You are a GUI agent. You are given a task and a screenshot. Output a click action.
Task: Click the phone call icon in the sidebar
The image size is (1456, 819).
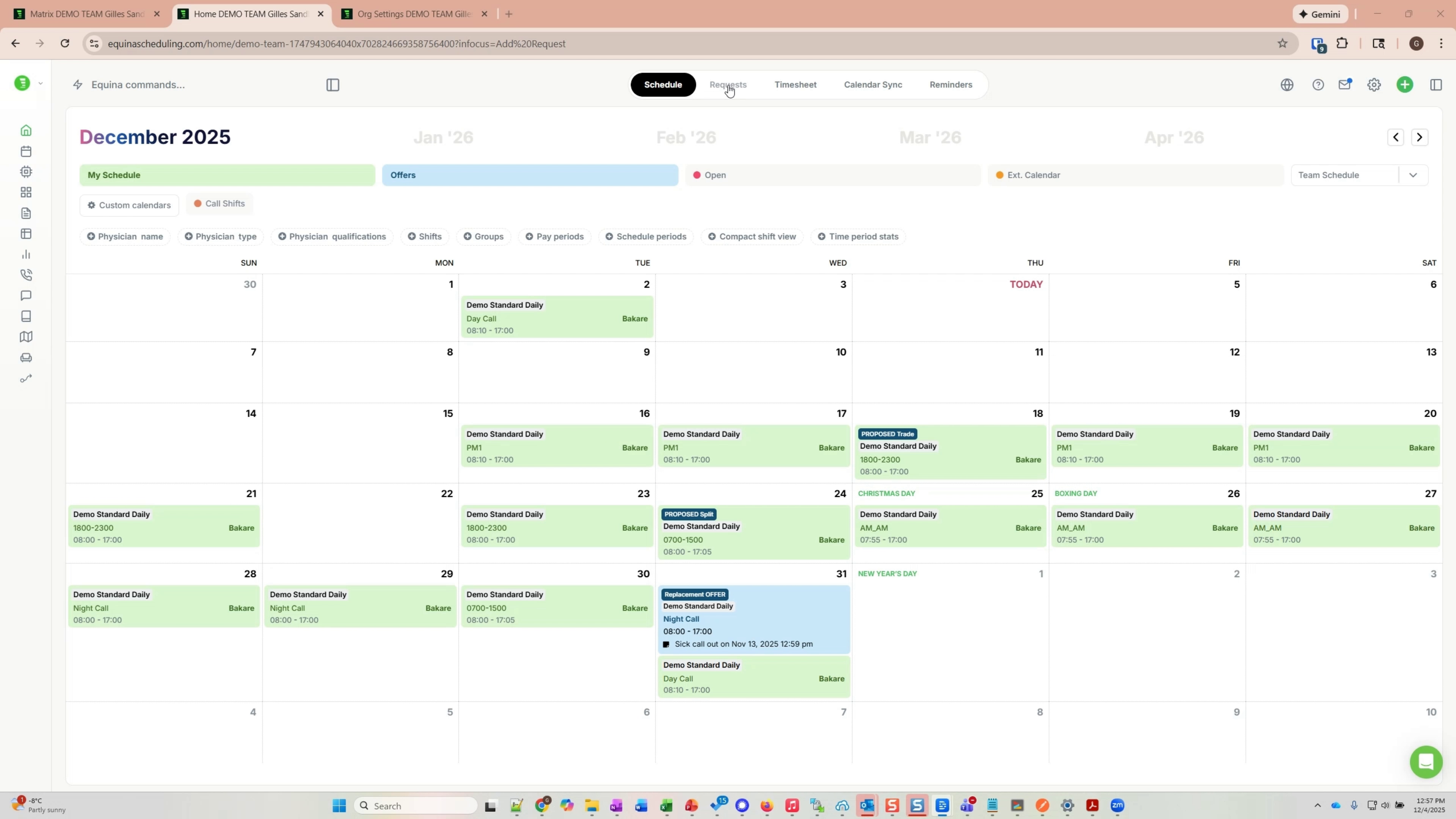pyautogui.click(x=26, y=275)
